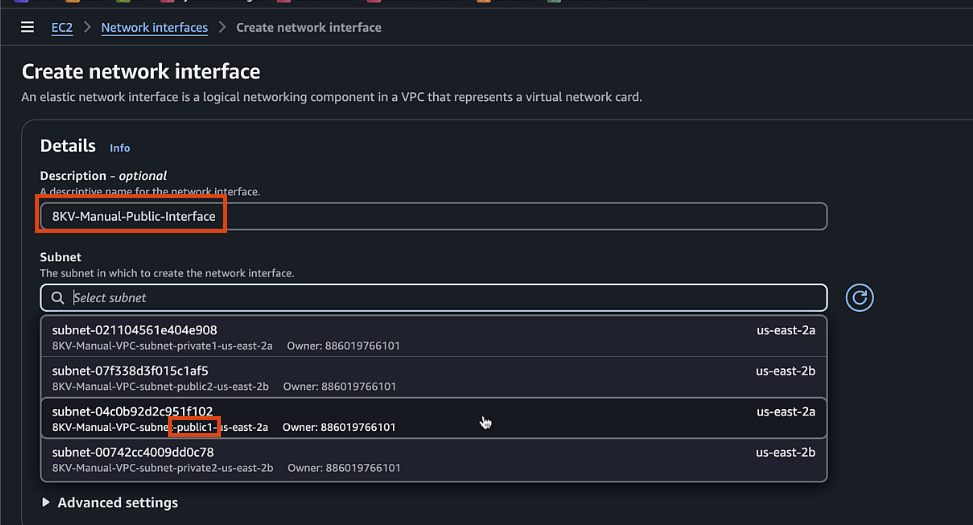Select subnet-00742cc4009dd0c78 private2 option
This screenshot has height=525, width=973.
(x=434, y=459)
